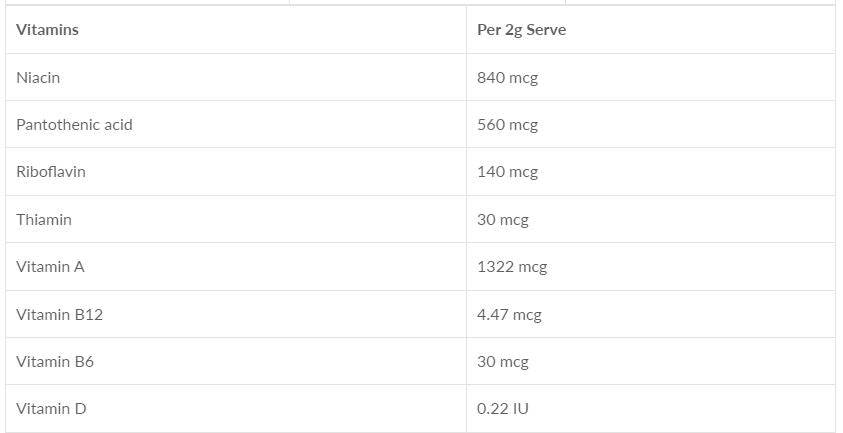
Task: Select the Niacin row label
Action: [38, 77]
